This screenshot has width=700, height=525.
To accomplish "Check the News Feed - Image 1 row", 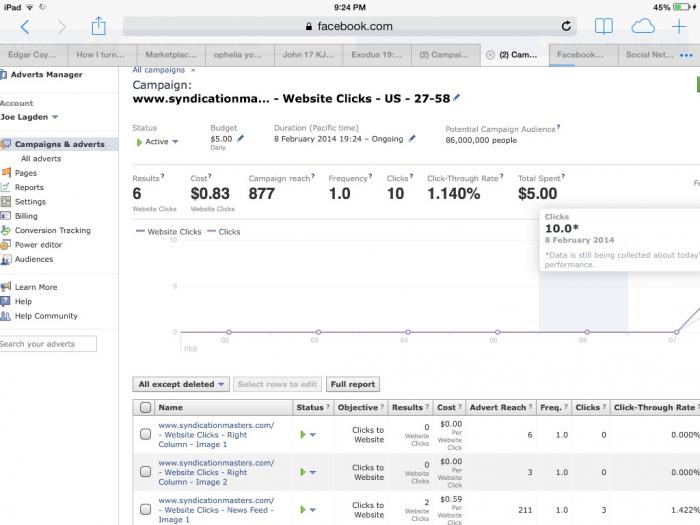I will [145, 509].
